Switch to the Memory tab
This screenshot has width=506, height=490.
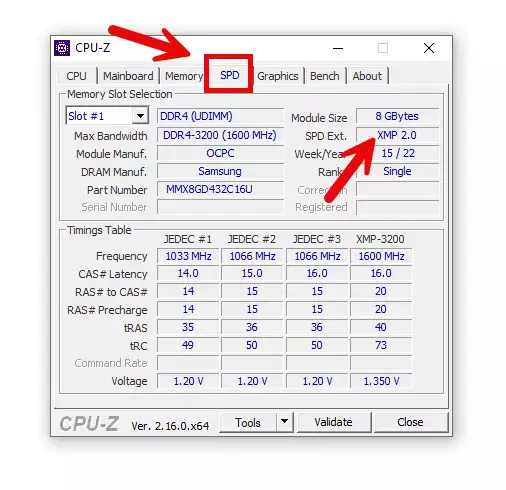pyautogui.click(x=183, y=76)
